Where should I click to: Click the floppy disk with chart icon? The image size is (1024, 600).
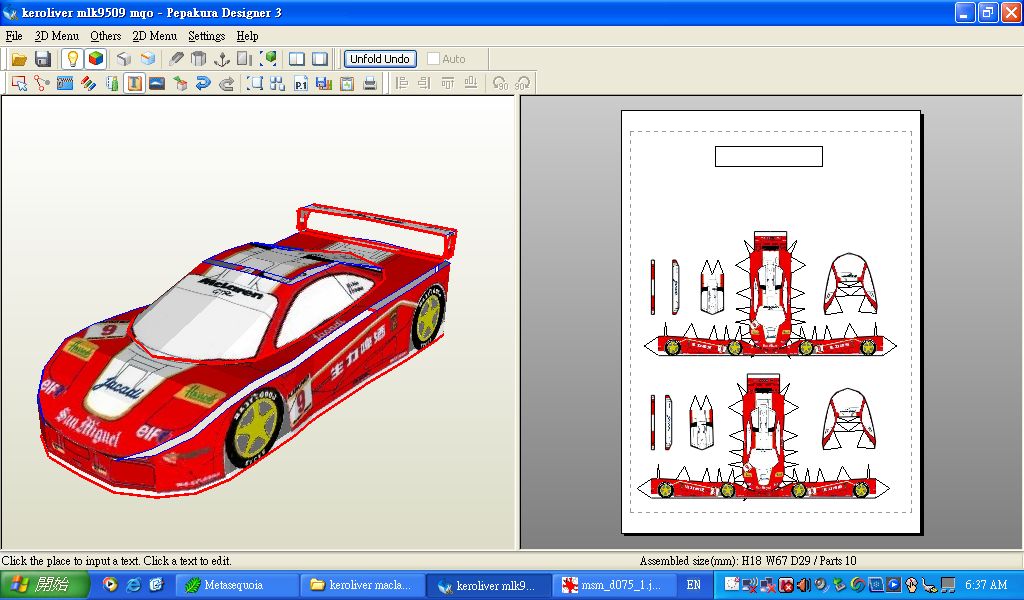pyautogui.click(x=324, y=83)
